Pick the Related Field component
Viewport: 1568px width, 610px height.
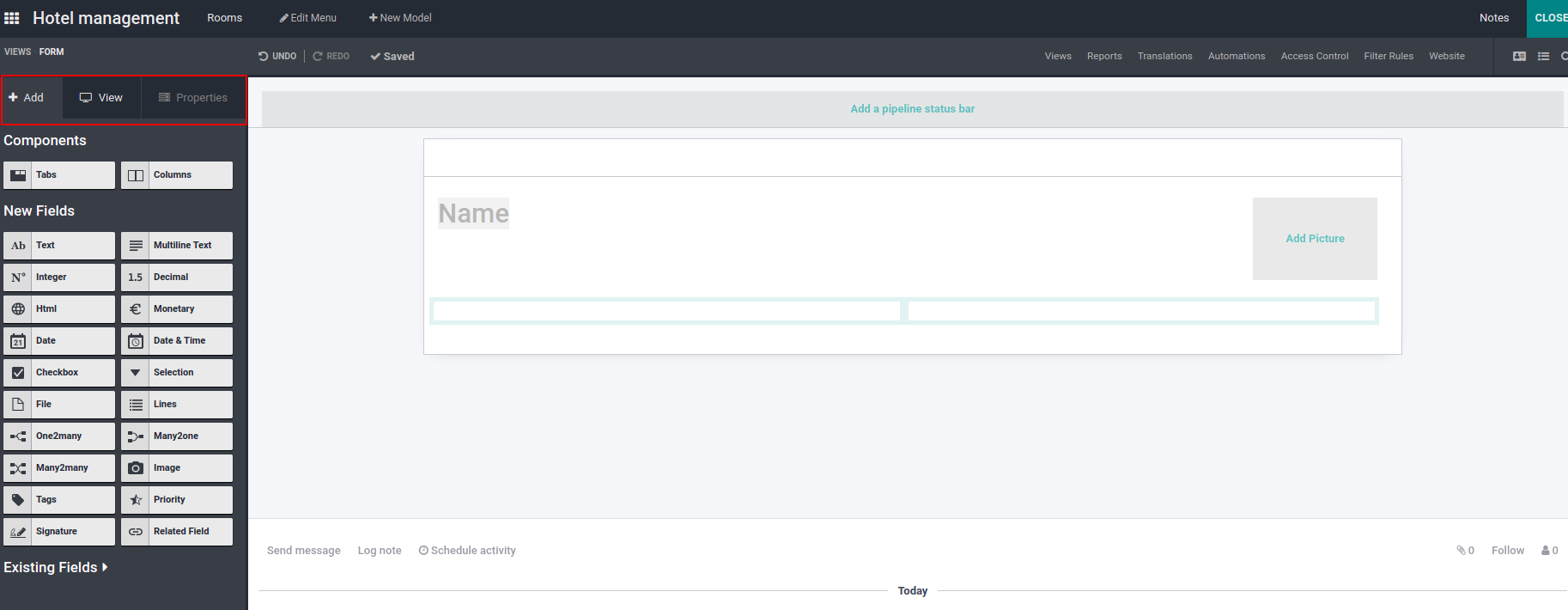(x=177, y=532)
